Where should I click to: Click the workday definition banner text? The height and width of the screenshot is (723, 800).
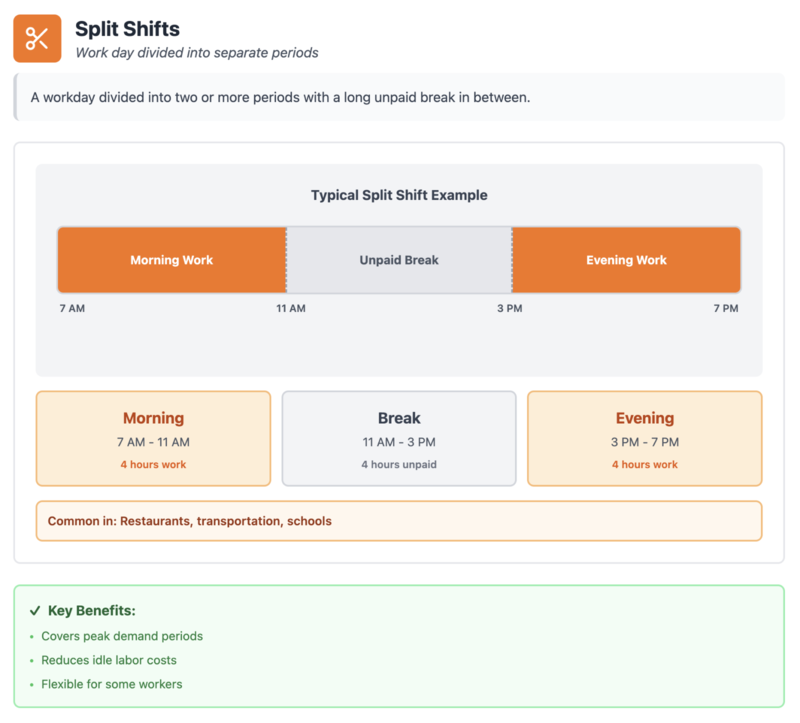(x=281, y=97)
